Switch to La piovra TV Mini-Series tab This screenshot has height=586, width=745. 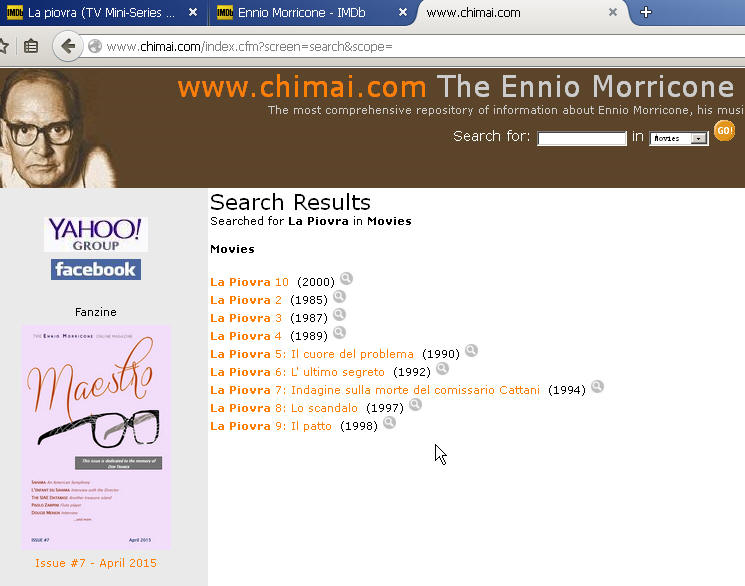[x=101, y=13]
